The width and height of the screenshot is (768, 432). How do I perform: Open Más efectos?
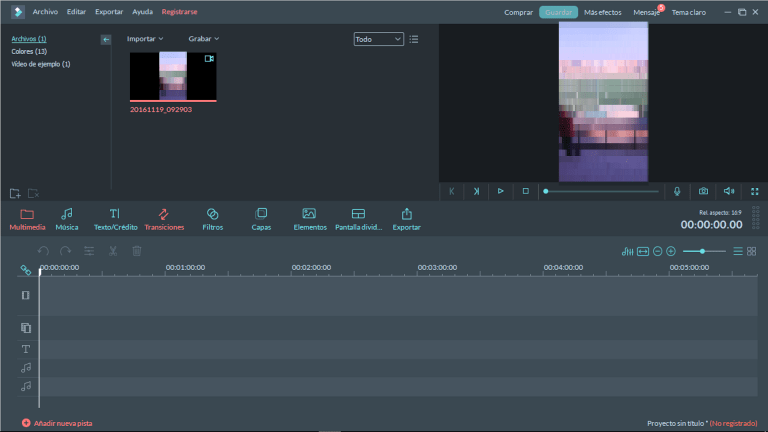[x=602, y=12]
